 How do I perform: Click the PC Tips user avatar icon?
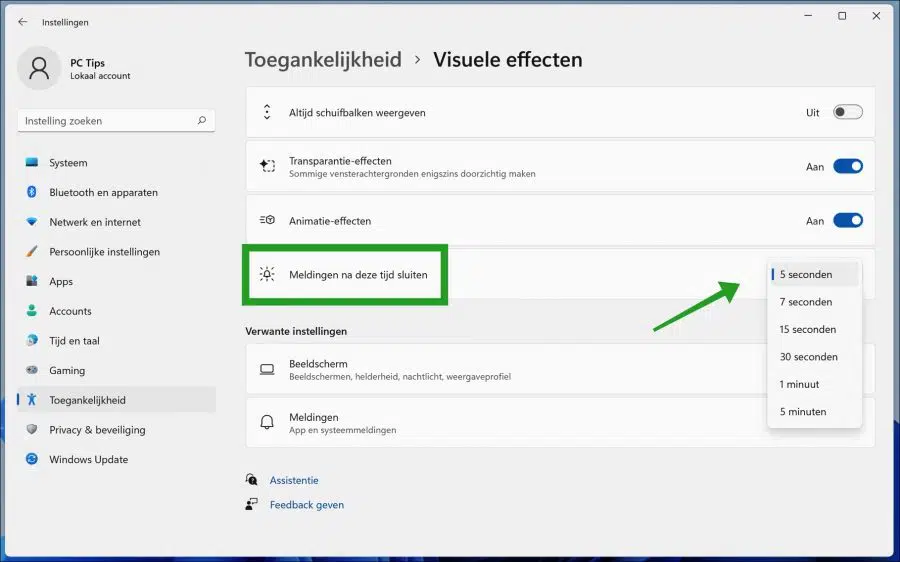click(39, 68)
